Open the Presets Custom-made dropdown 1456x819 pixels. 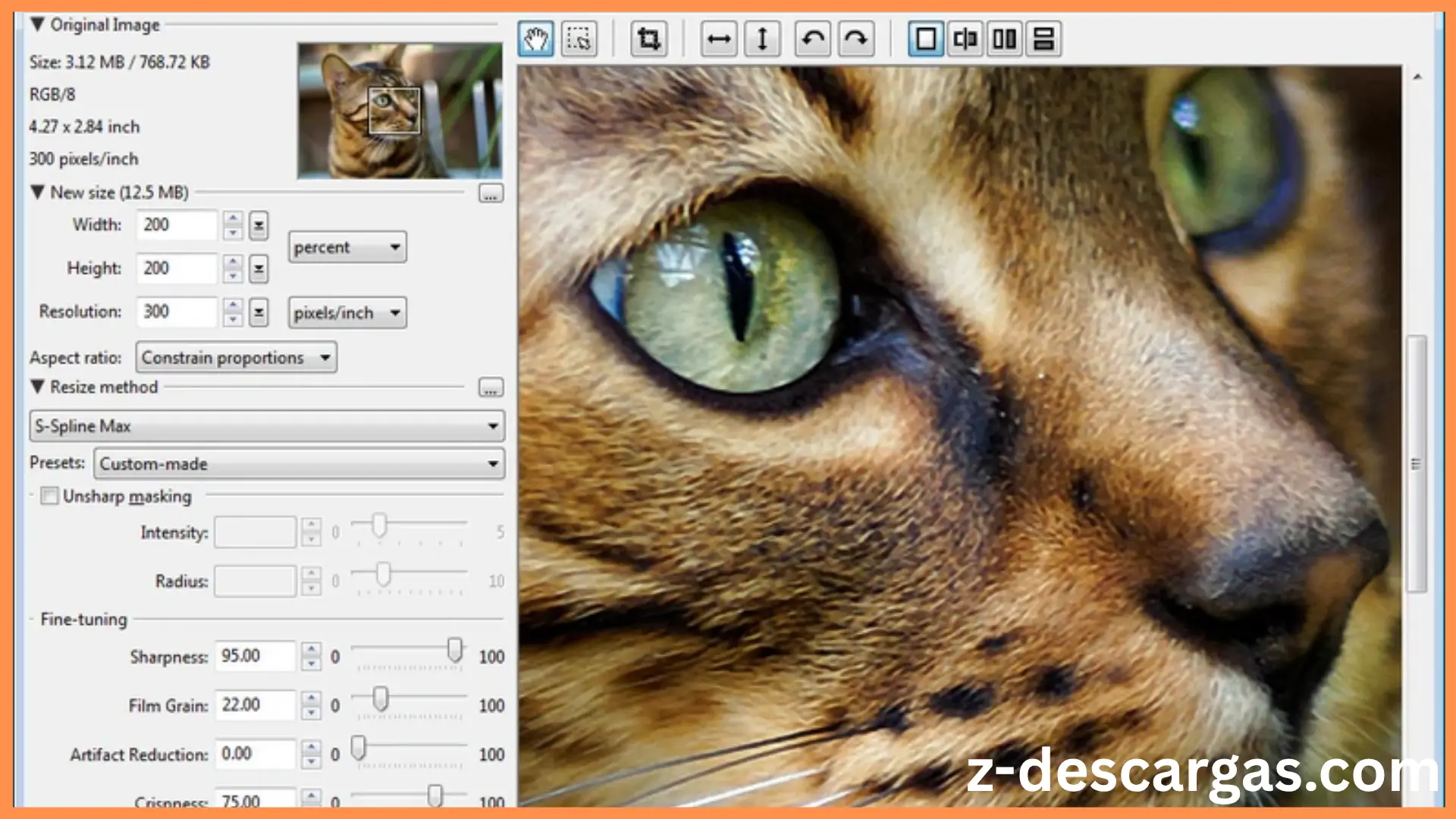click(x=299, y=463)
